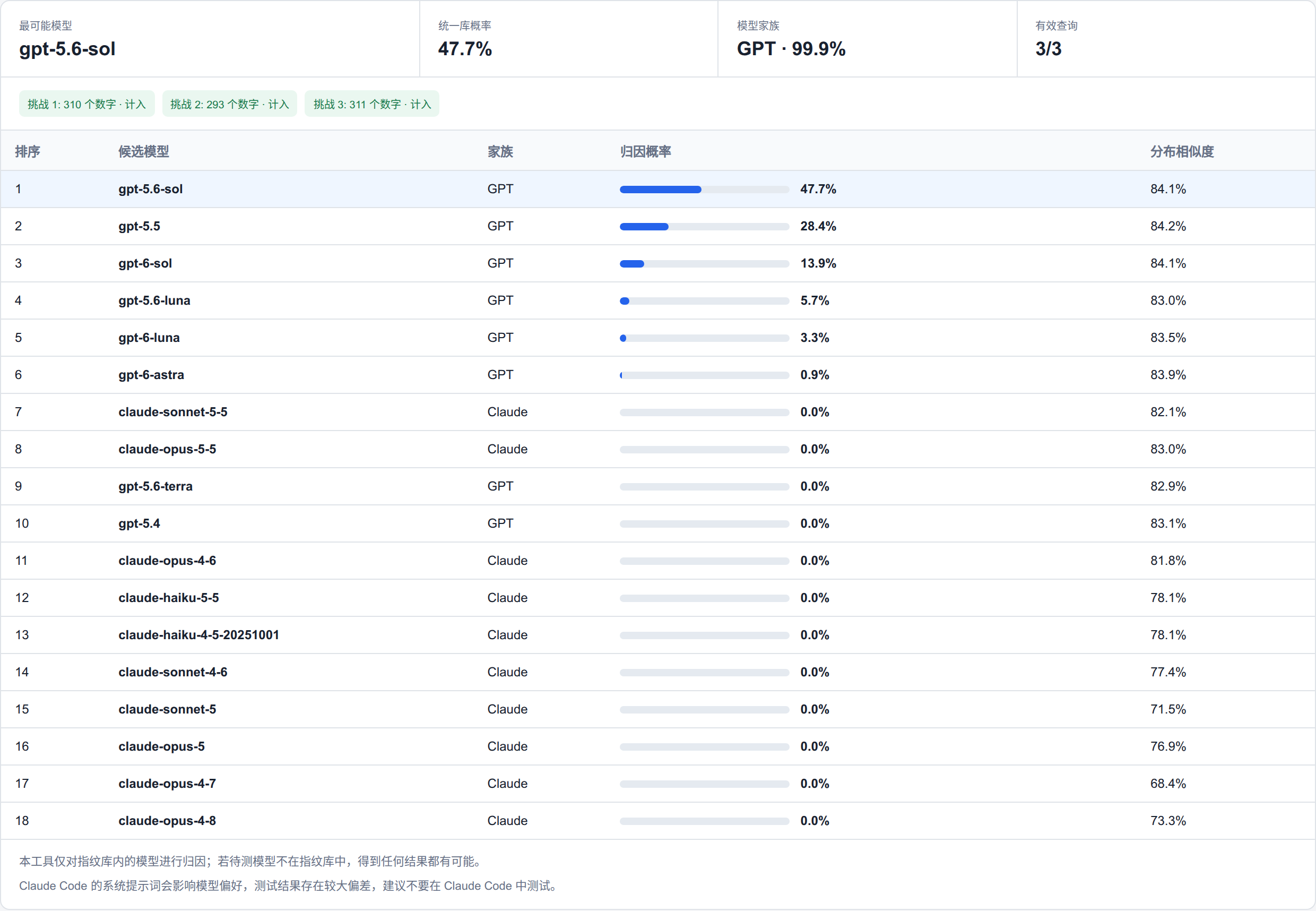The width and height of the screenshot is (1316, 911).
Task: Select the claude-opus-5 model name
Action: click(161, 745)
